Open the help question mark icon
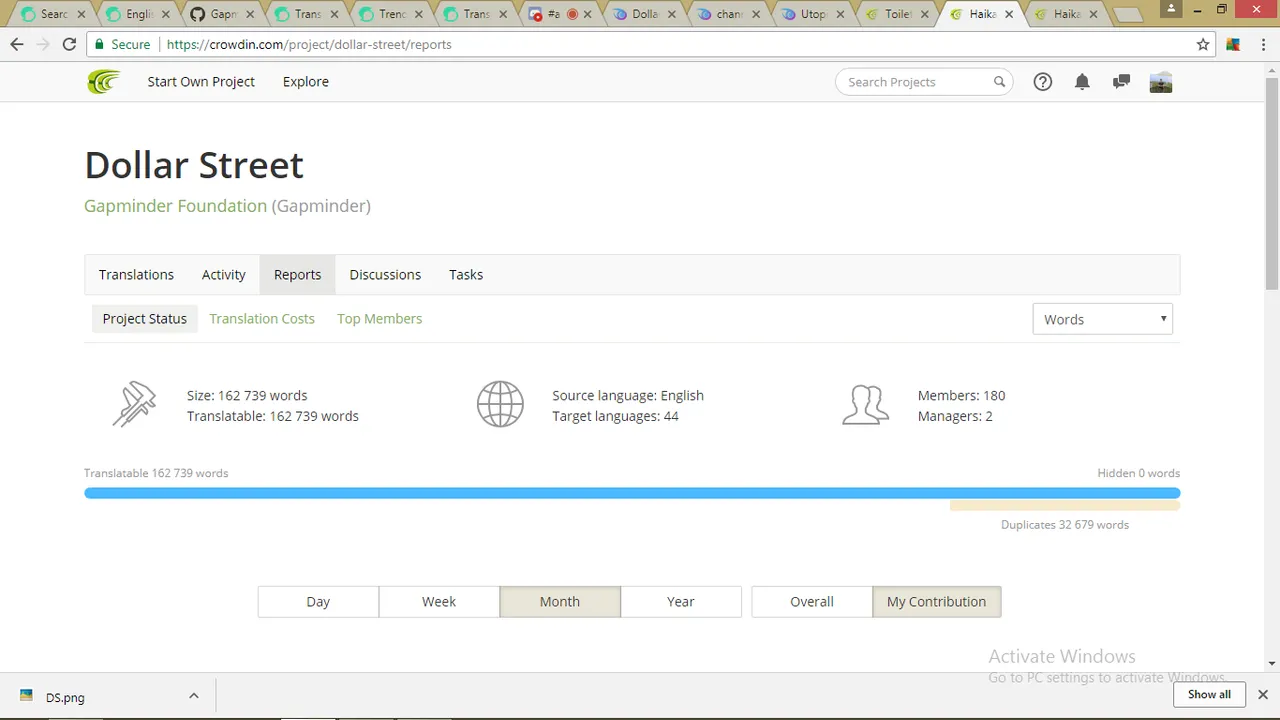Viewport: 1280px width, 720px height. [1043, 82]
